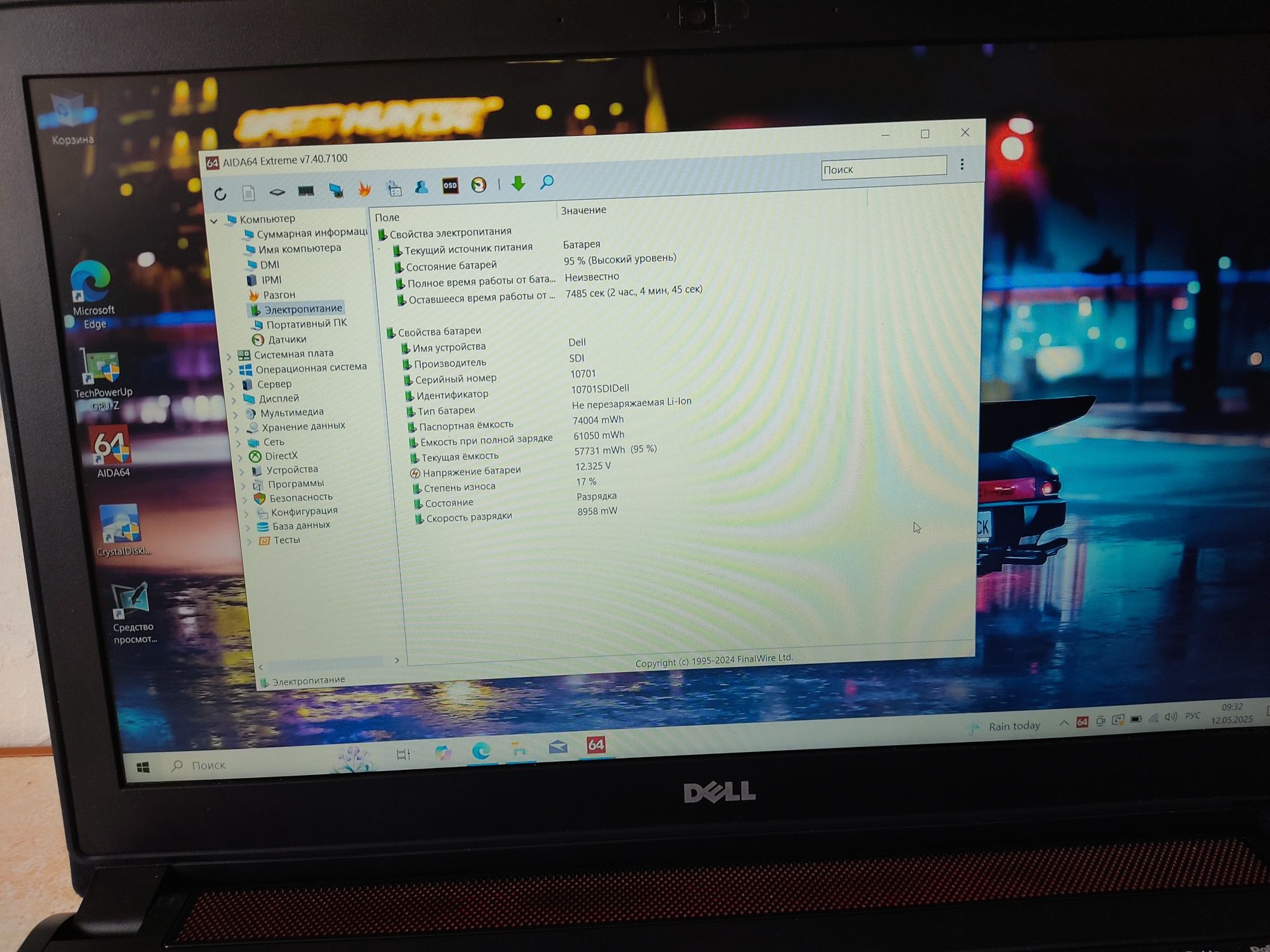Select Суммарная информация in the tree
This screenshot has width=1270, height=952.
pyautogui.click(x=305, y=234)
